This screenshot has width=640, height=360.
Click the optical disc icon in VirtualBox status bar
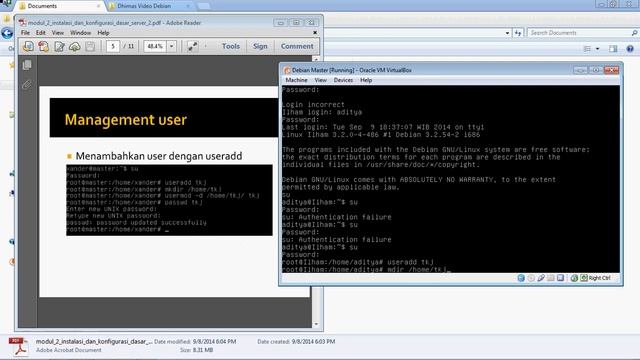pos(531,278)
